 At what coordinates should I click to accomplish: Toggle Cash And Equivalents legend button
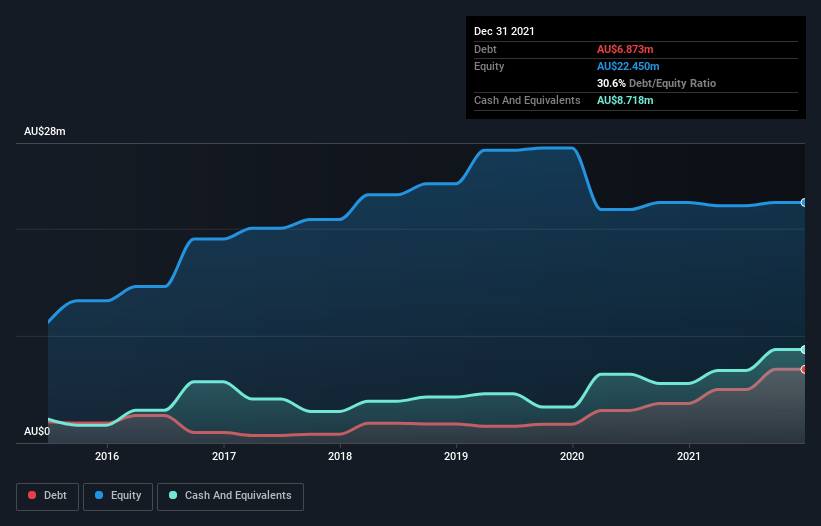pos(230,496)
